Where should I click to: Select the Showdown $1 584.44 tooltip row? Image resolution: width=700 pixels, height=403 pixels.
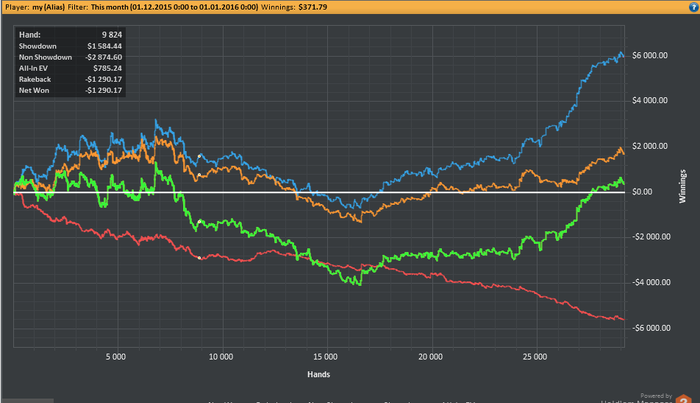[70, 46]
